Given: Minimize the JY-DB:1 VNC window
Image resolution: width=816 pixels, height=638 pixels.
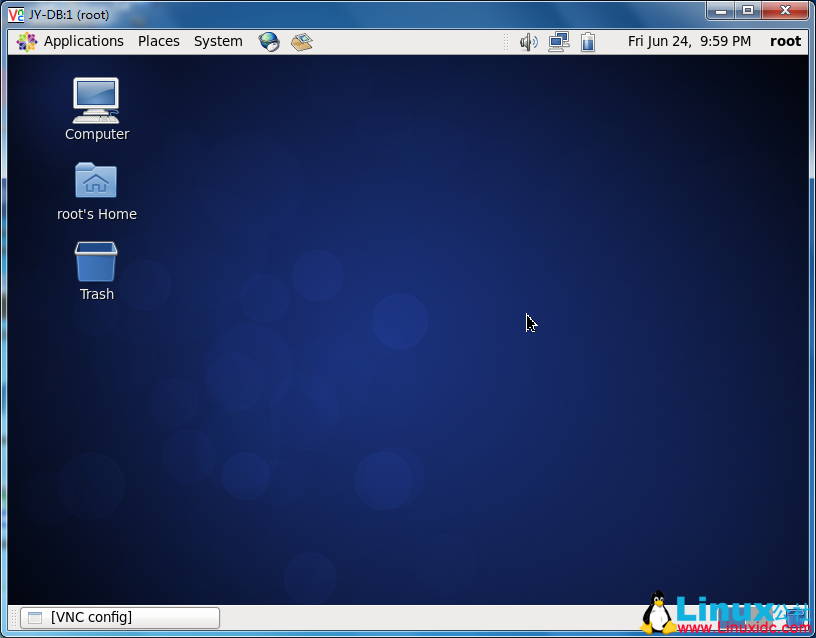Looking at the screenshot, I should [x=721, y=10].
